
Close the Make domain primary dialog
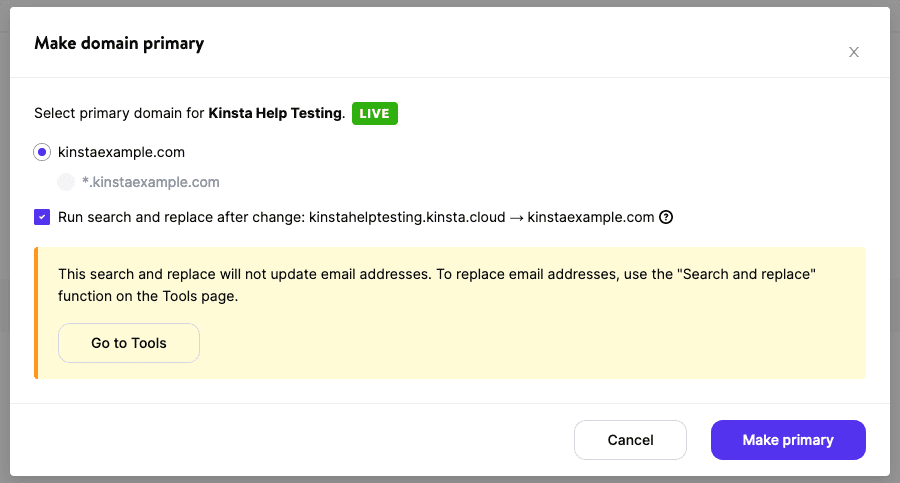(x=853, y=52)
